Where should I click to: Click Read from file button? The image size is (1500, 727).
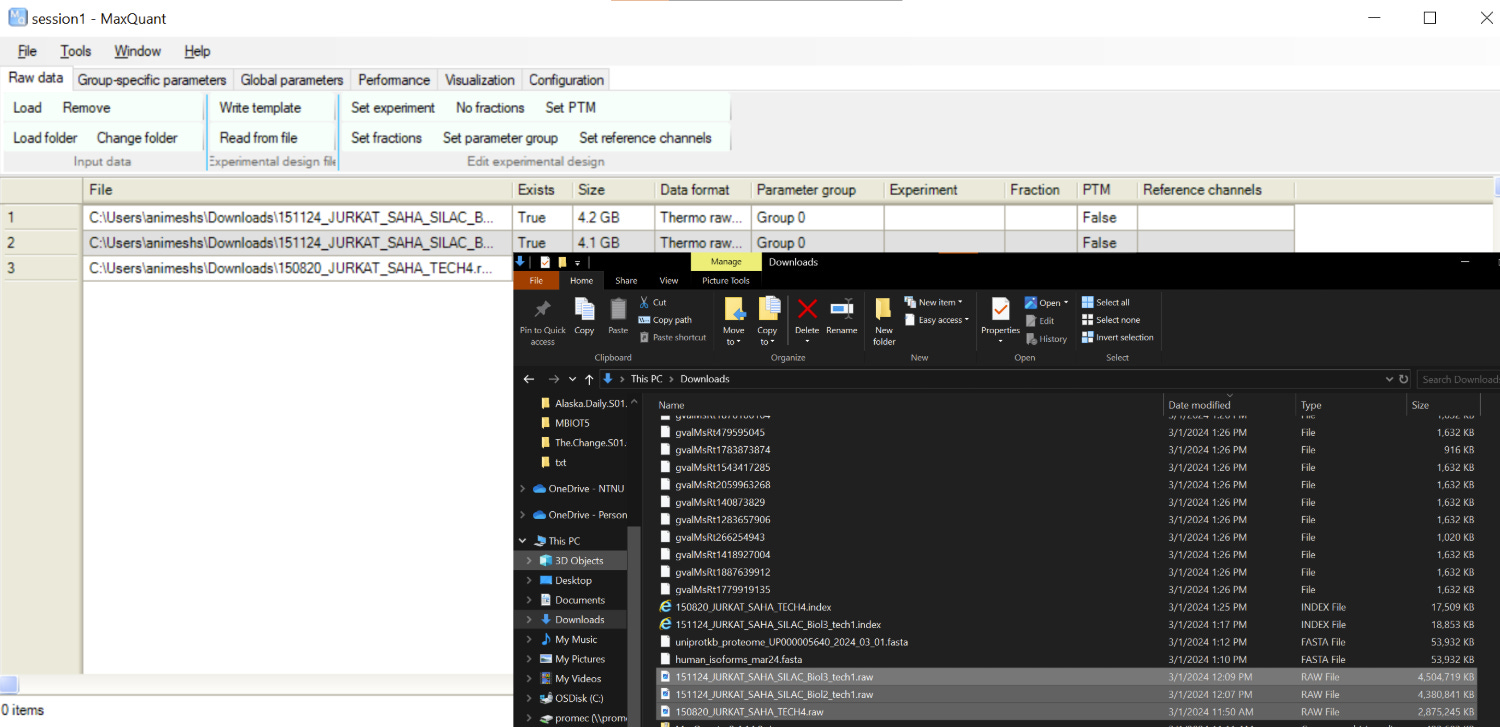[259, 138]
